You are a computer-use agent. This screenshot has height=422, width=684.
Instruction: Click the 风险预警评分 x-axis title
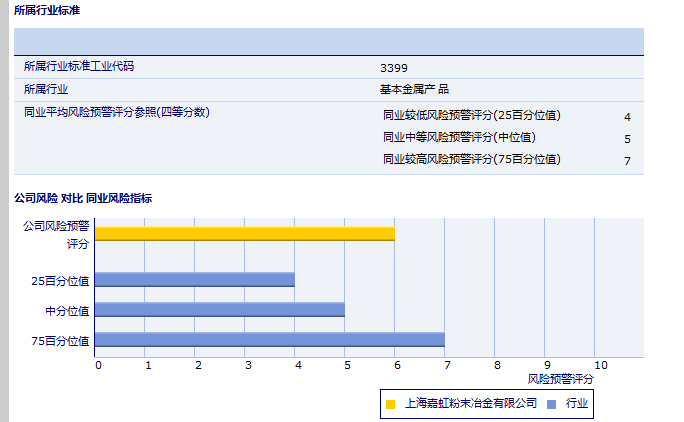560,380
